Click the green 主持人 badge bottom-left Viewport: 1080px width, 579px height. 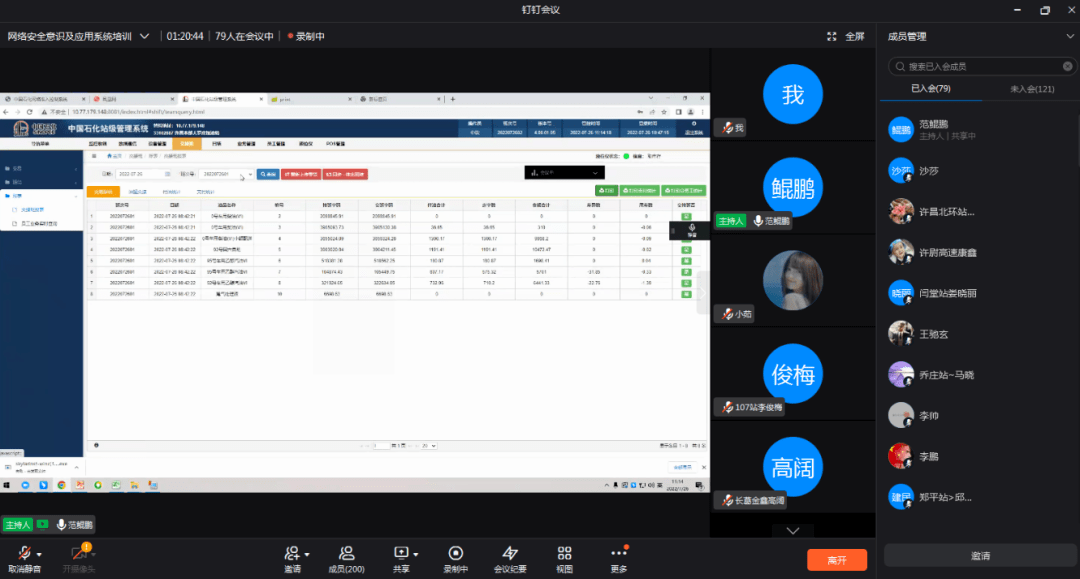(18, 525)
